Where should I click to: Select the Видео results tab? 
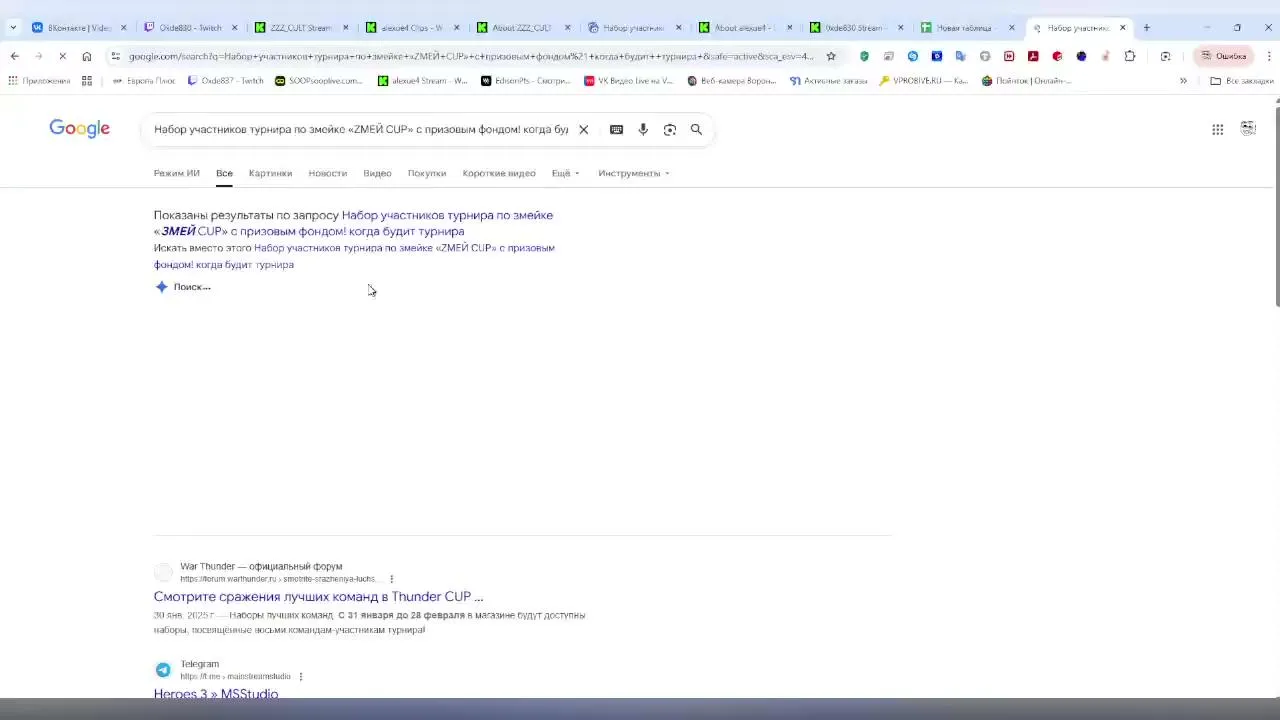click(x=377, y=173)
